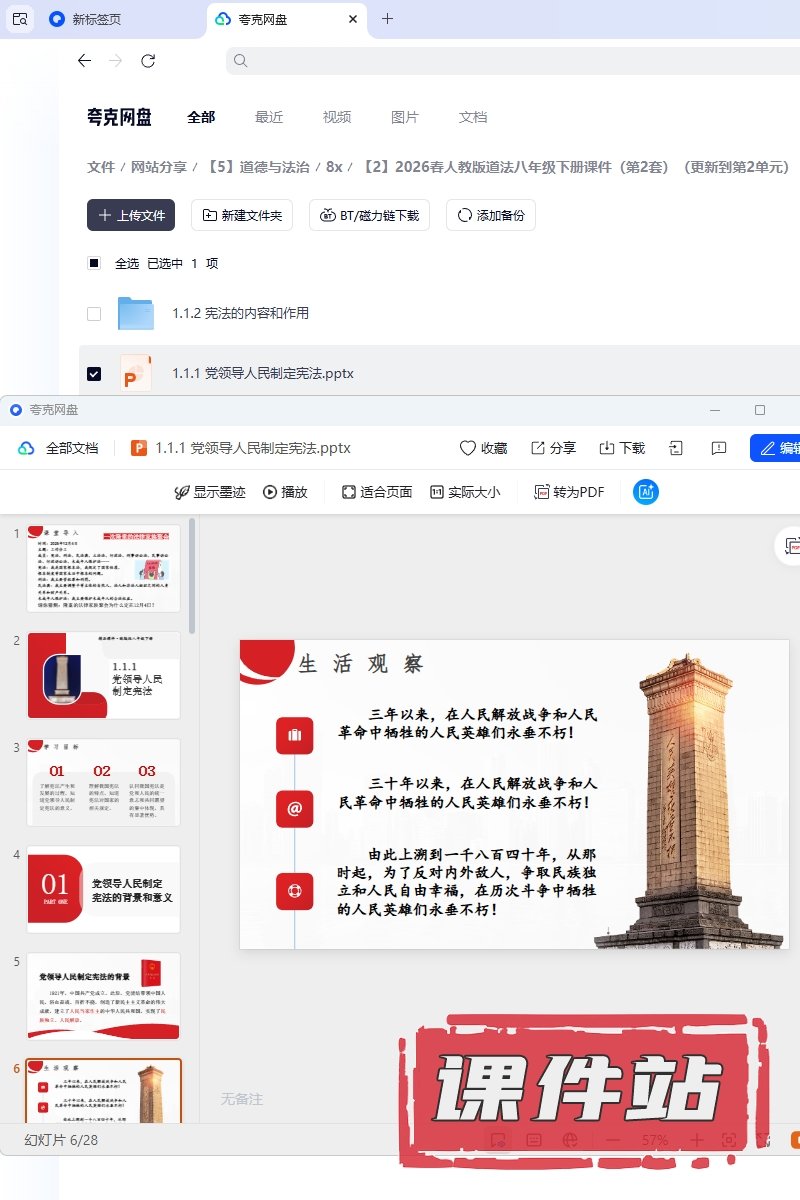Select slide 3 thumbnail 学习目标
Screen dimensions: 800x1200
(x=104, y=782)
